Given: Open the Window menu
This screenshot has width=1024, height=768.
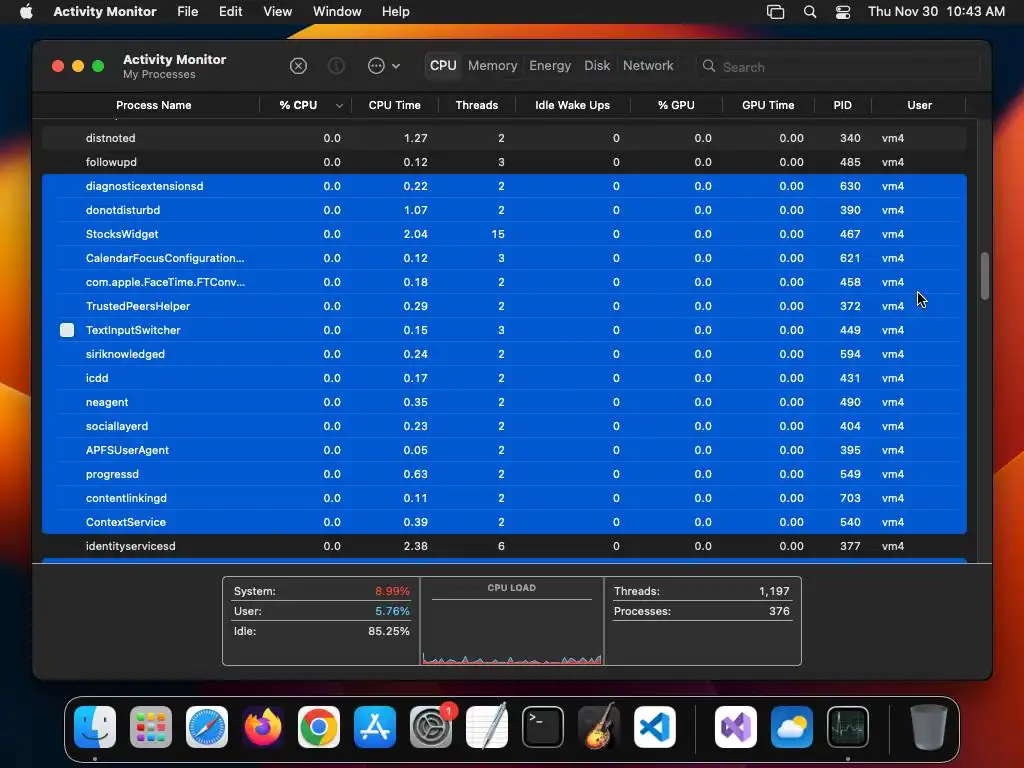Looking at the screenshot, I should point(337,12).
